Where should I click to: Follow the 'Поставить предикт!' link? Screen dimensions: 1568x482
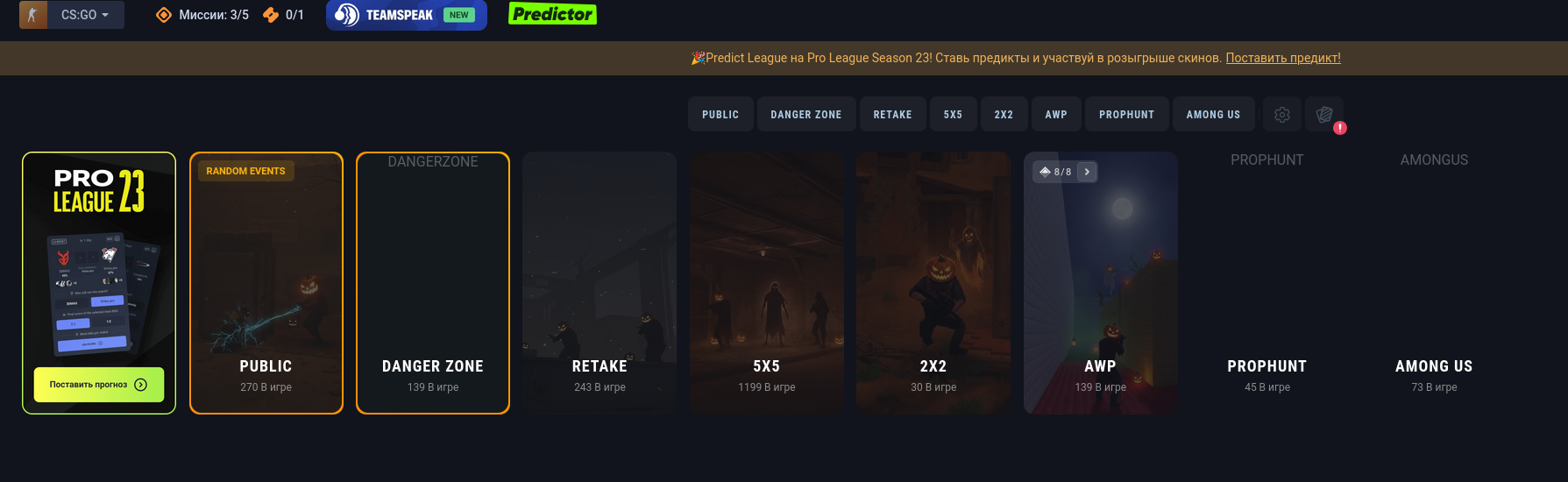point(1283,58)
